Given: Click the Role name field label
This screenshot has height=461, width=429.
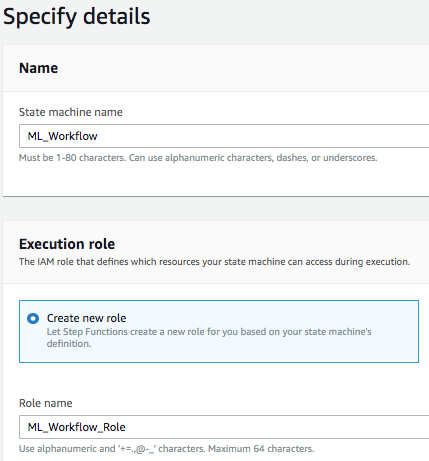Looking at the screenshot, I should pos(46,403).
